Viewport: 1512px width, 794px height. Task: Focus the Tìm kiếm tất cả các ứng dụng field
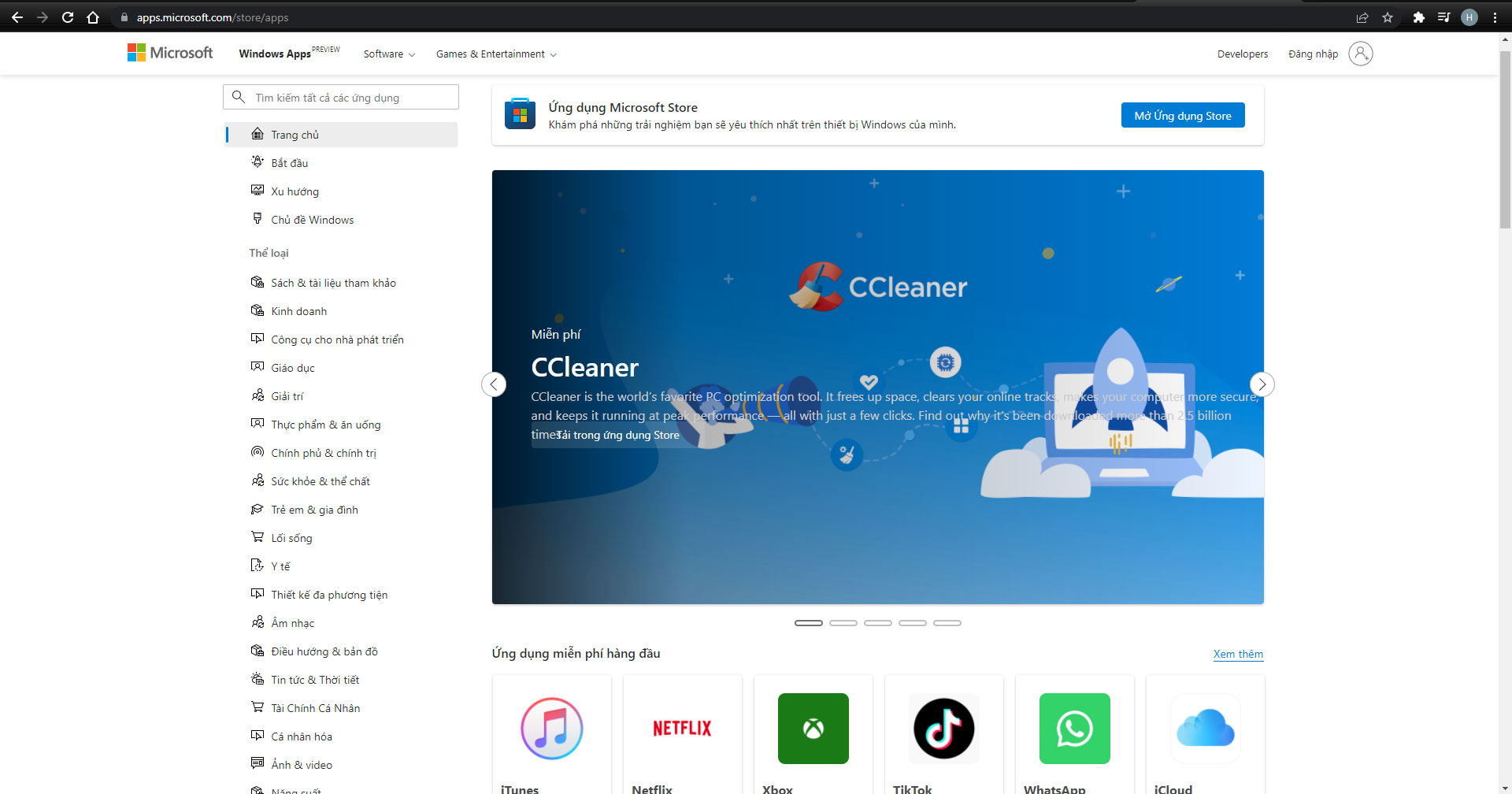tap(341, 97)
